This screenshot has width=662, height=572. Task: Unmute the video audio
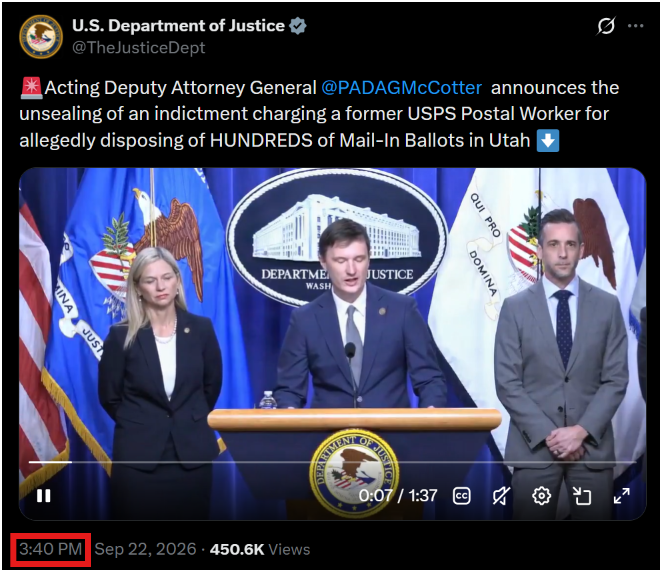[x=501, y=496]
